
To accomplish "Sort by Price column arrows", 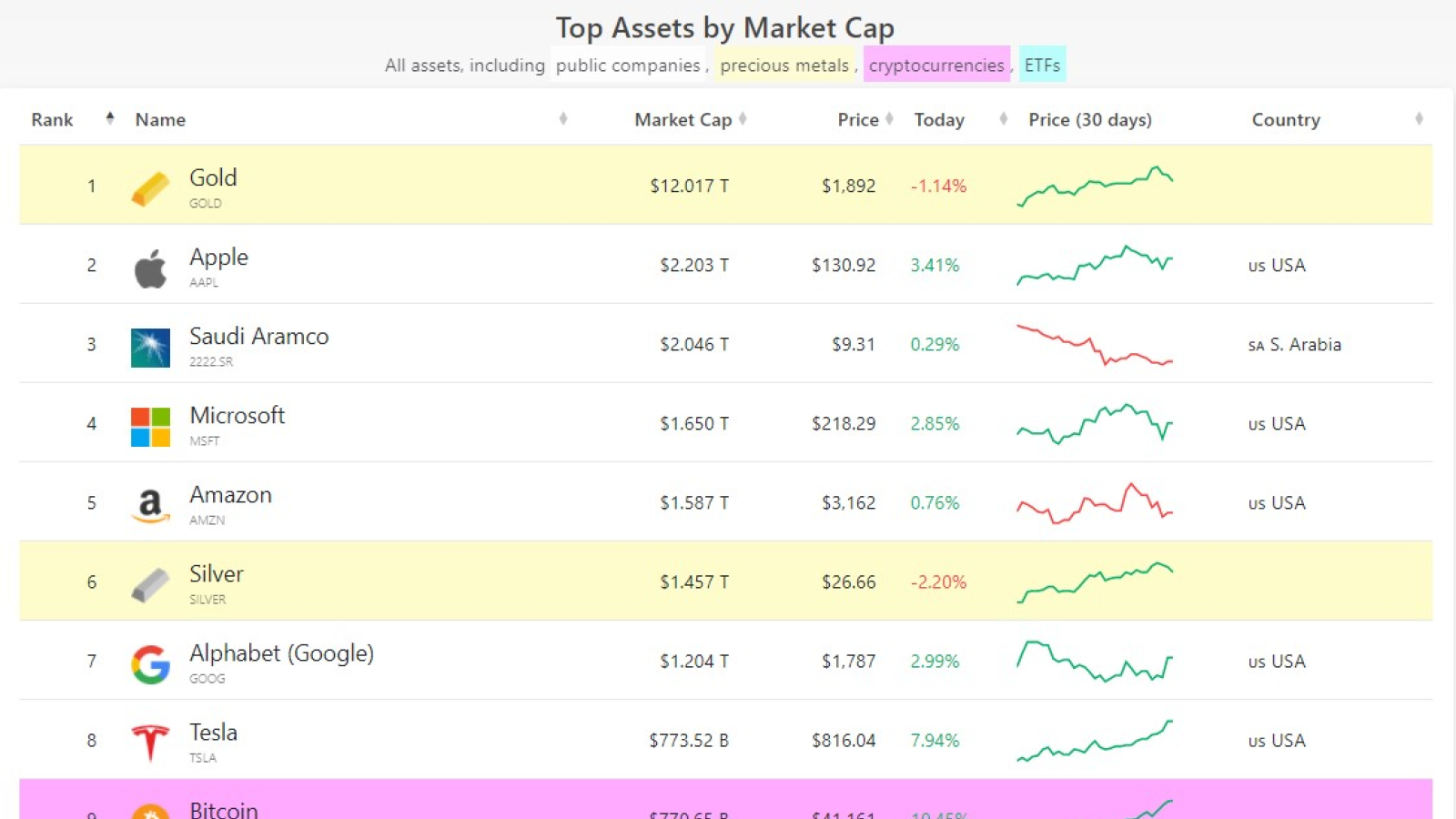I will [x=889, y=118].
